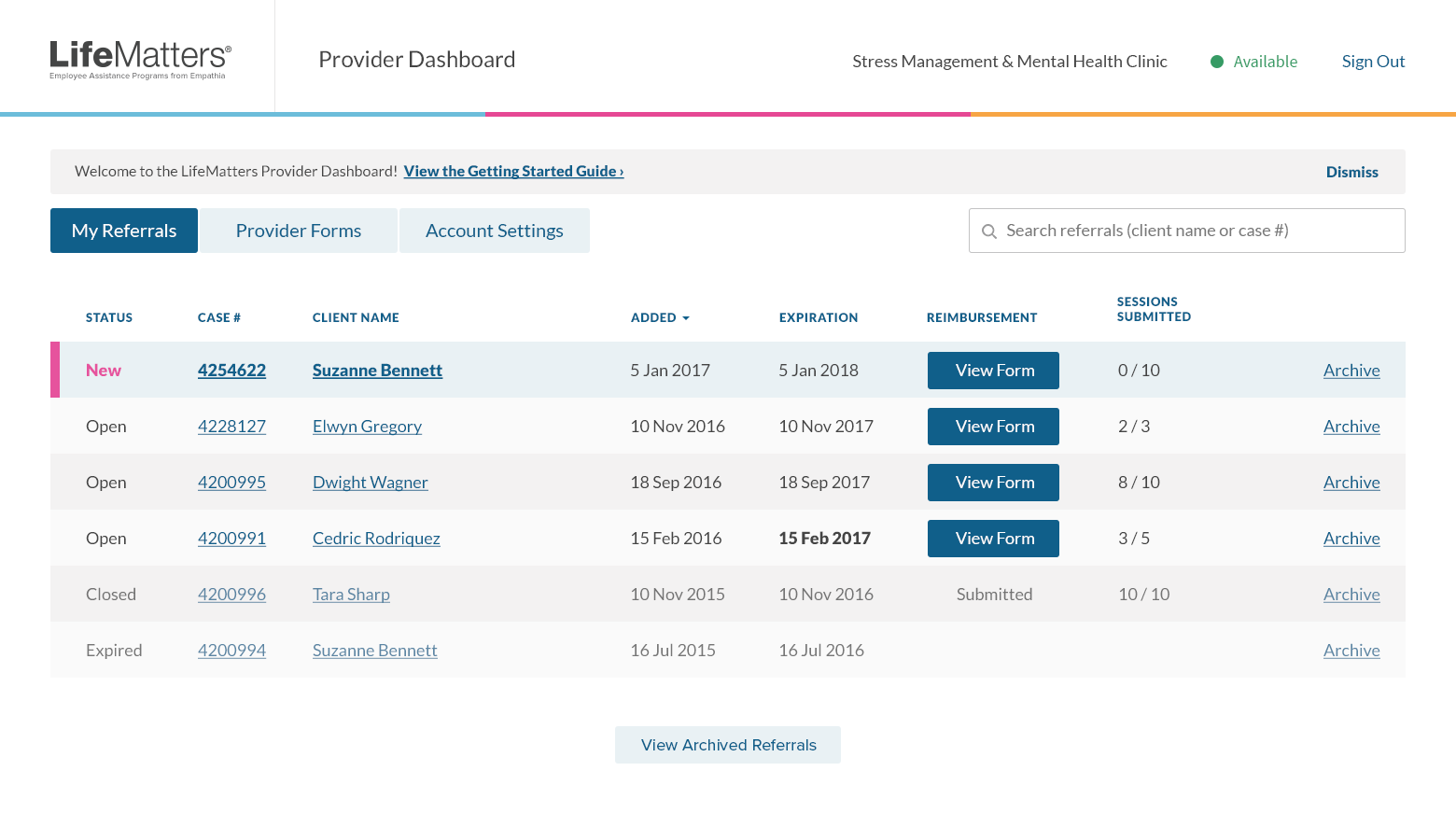Archive the closed Tara Sharp referral
The height and width of the screenshot is (827, 1456).
(1351, 595)
